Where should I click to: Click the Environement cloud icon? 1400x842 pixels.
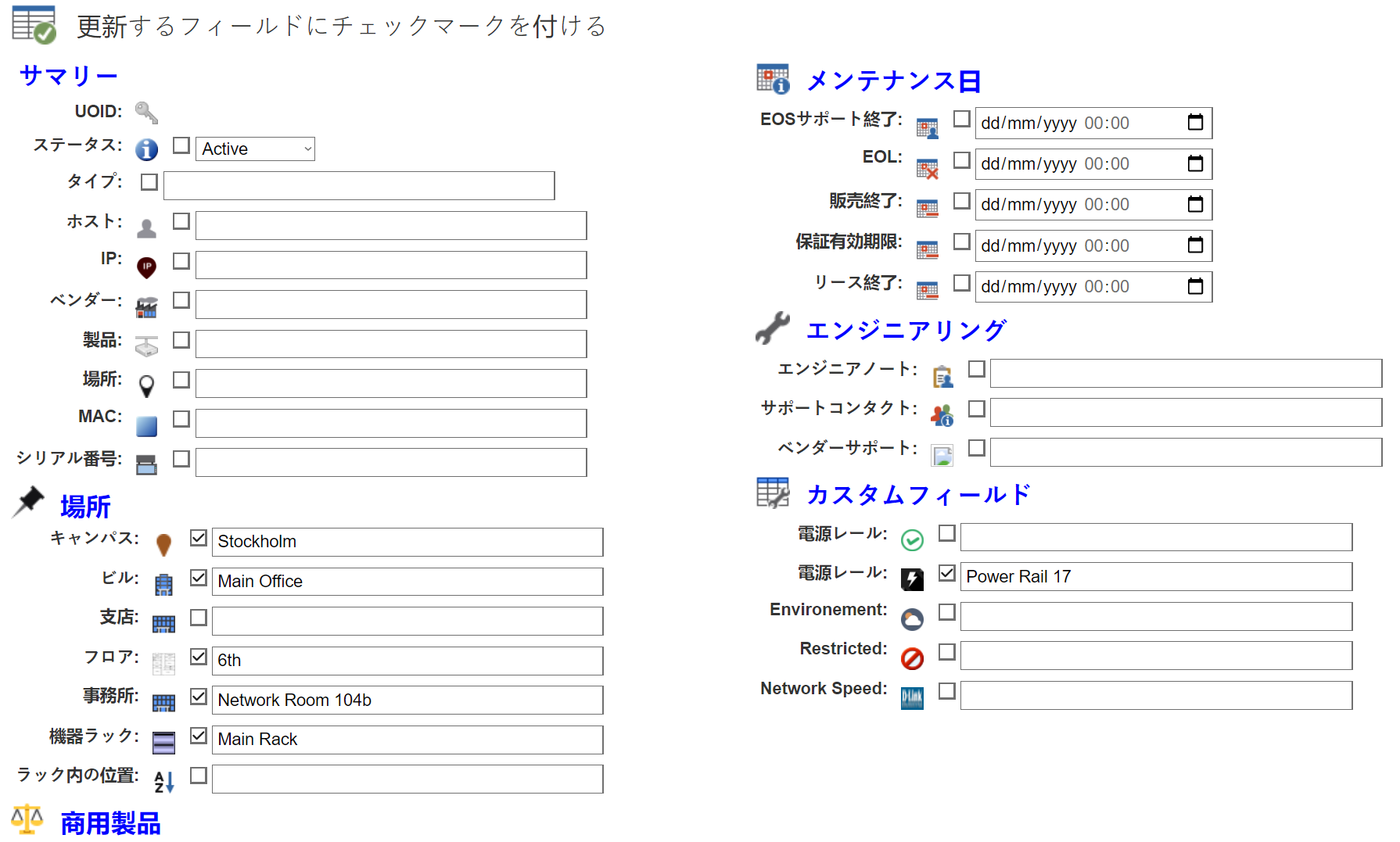click(912, 619)
